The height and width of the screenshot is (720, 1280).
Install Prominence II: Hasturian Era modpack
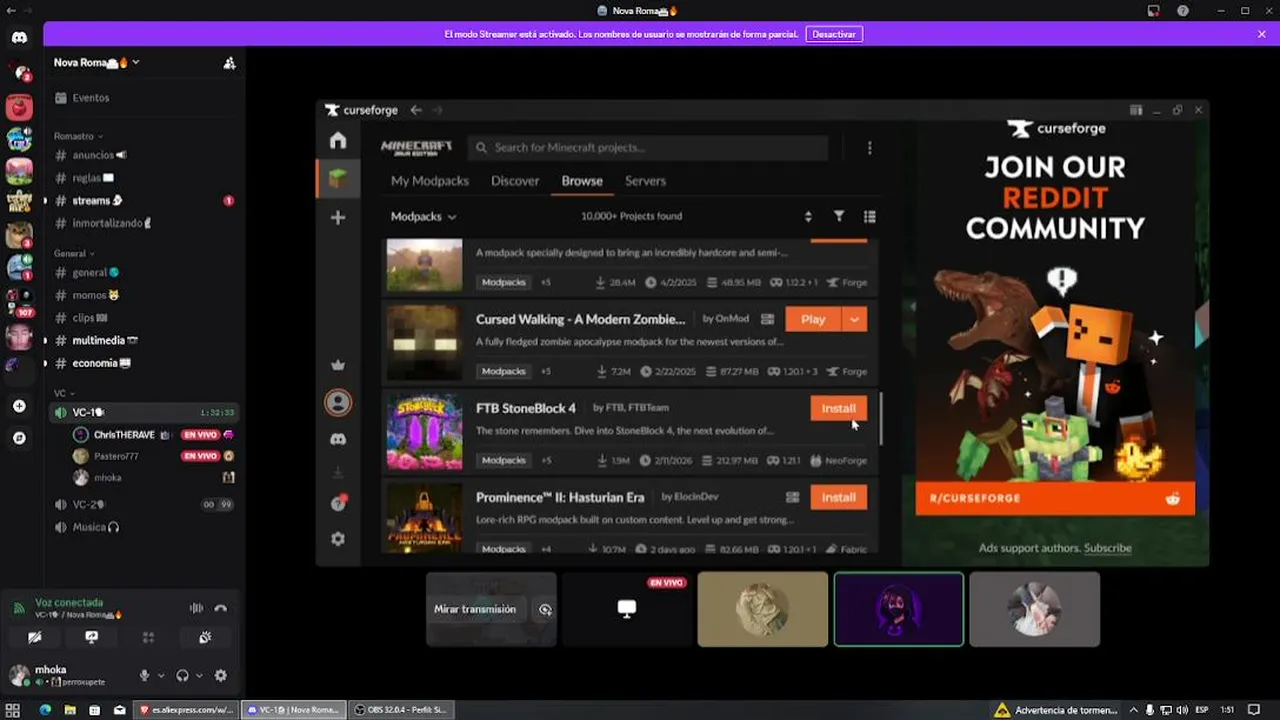click(x=838, y=497)
